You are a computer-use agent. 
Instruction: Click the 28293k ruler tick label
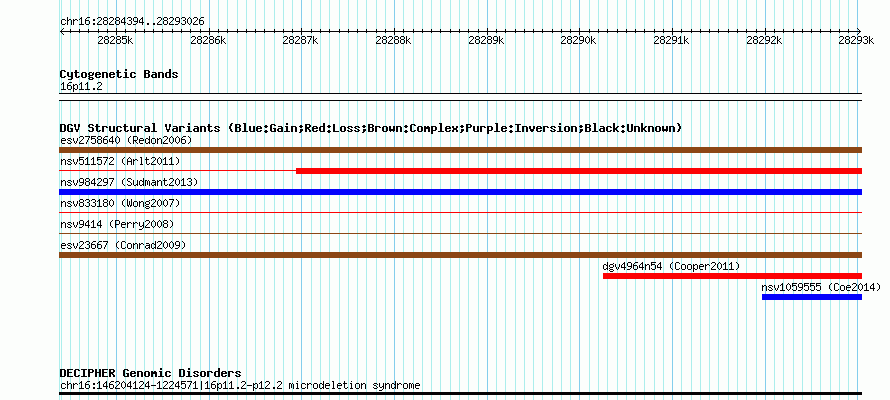[857, 40]
